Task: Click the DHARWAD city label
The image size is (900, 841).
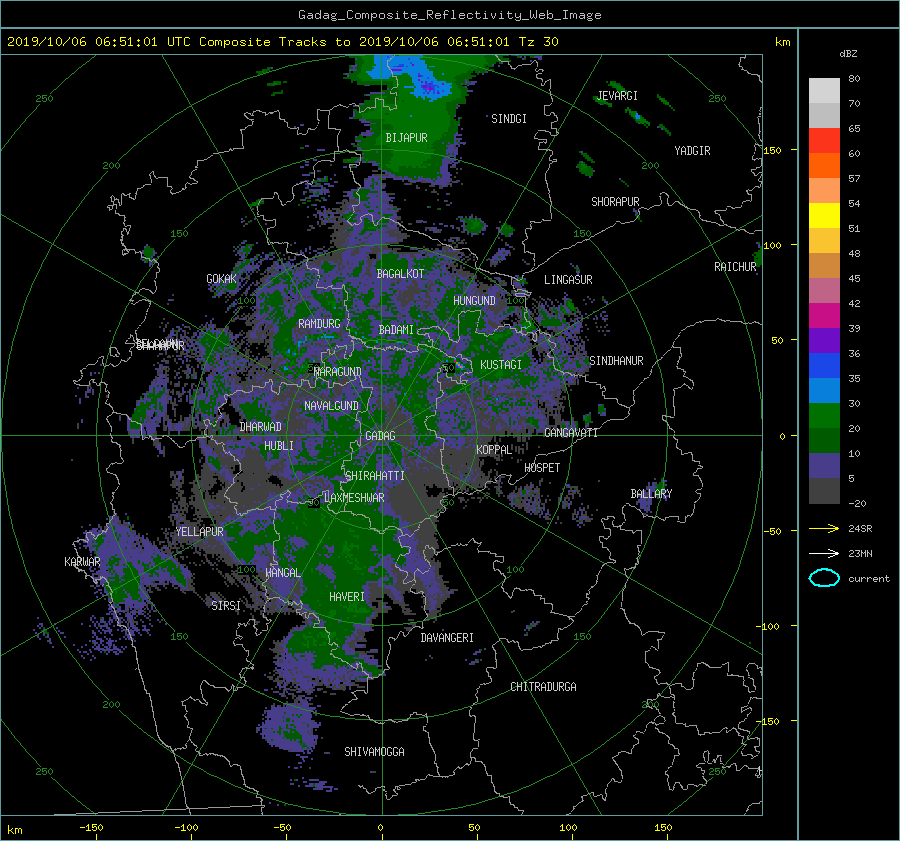Action: coord(260,427)
